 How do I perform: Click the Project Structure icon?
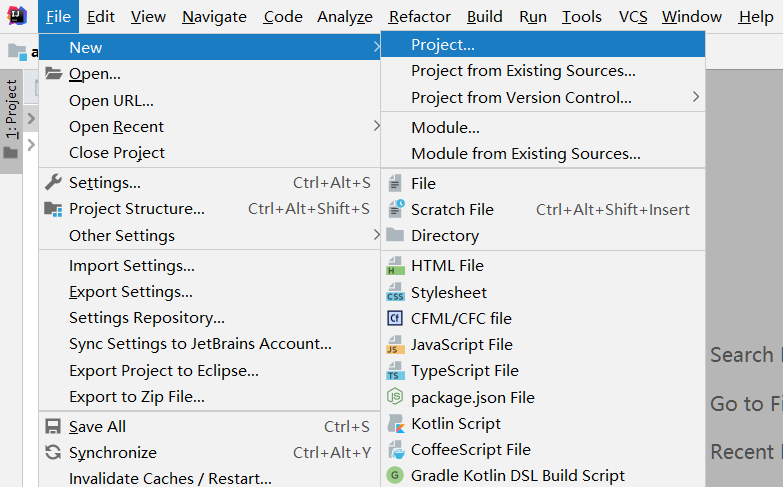pyautogui.click(x=53, y=209)
